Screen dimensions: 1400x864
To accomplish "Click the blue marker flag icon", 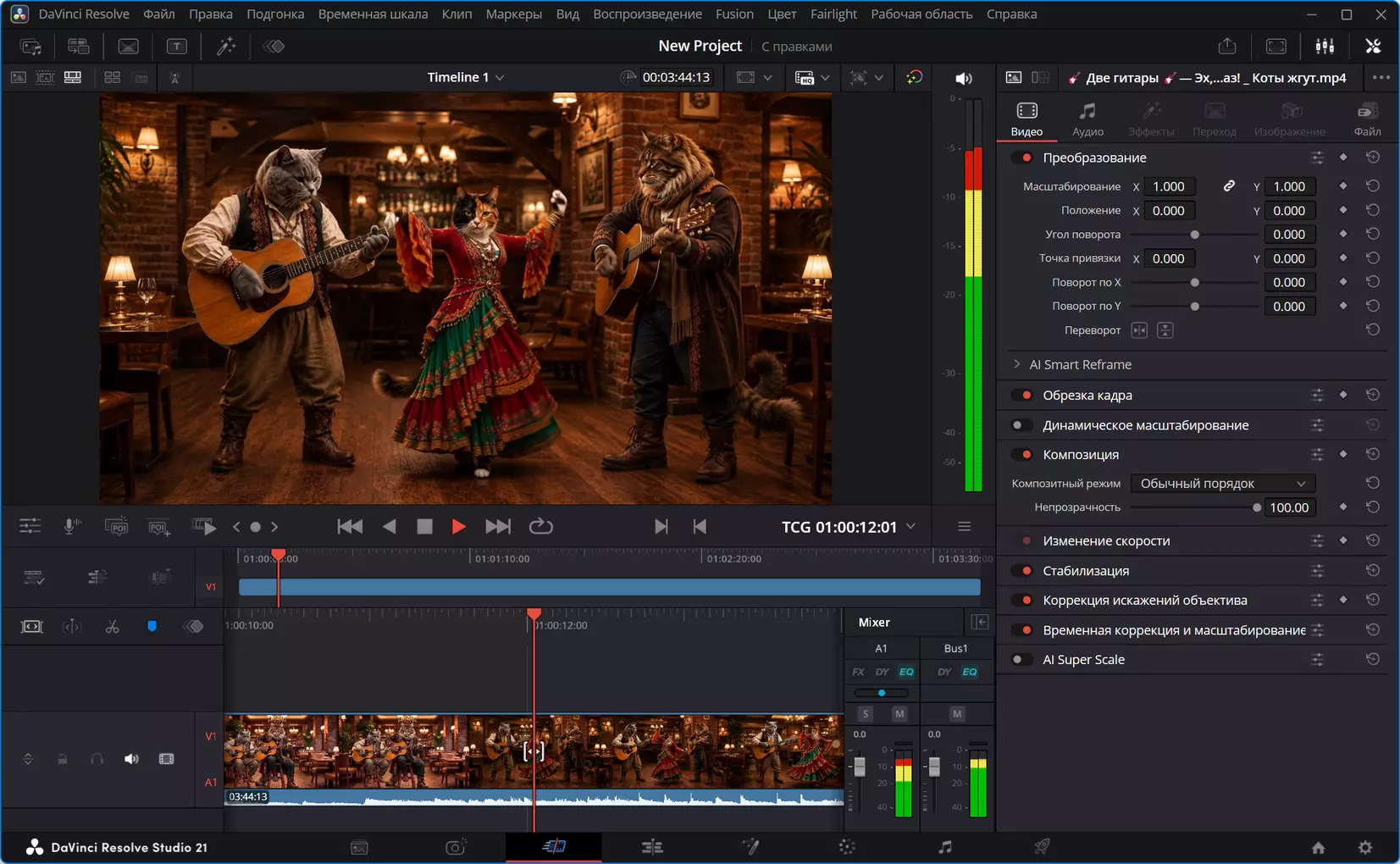I will (152, 627).
